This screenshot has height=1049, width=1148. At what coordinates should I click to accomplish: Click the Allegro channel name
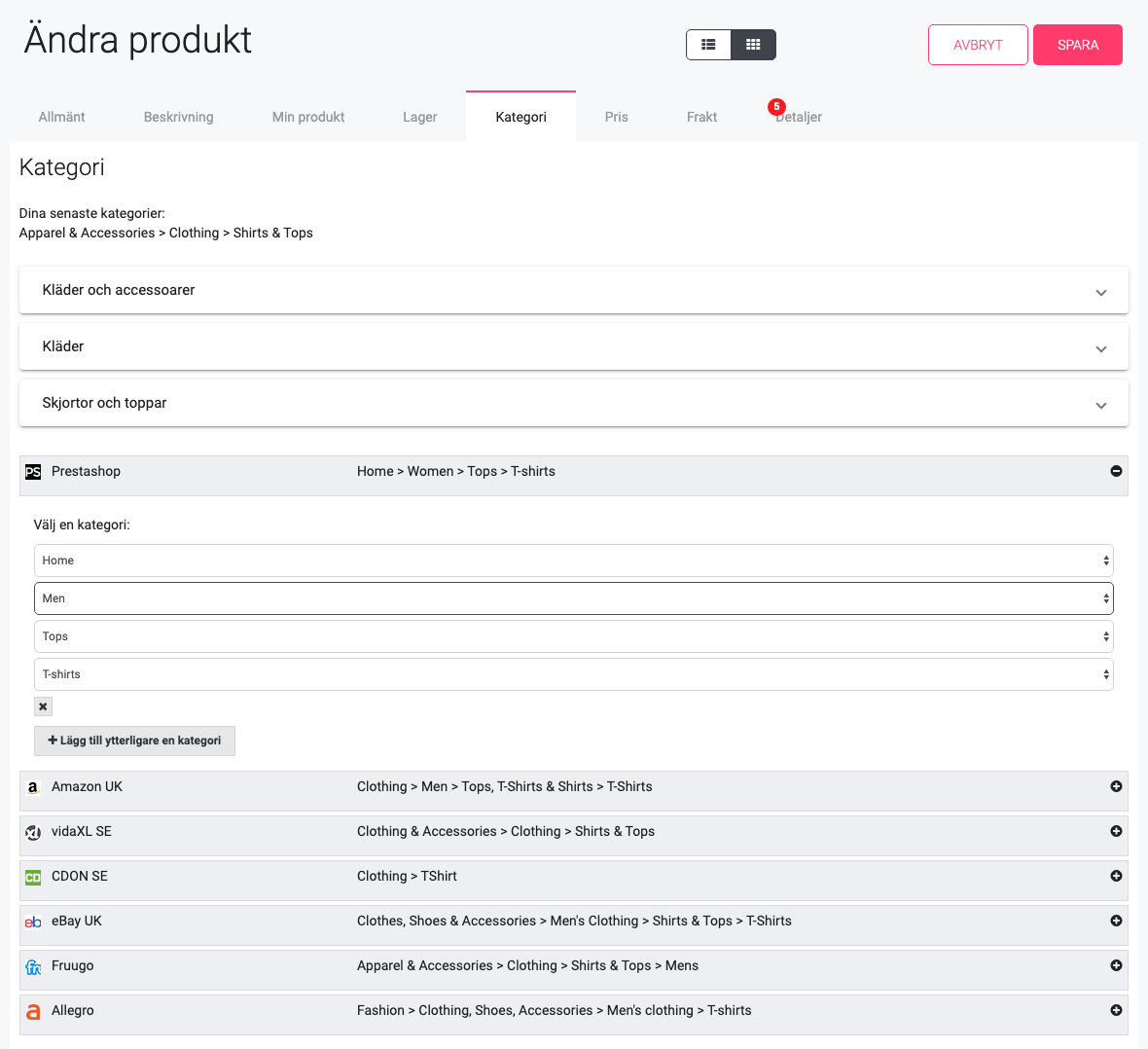tap(73, 1009)
